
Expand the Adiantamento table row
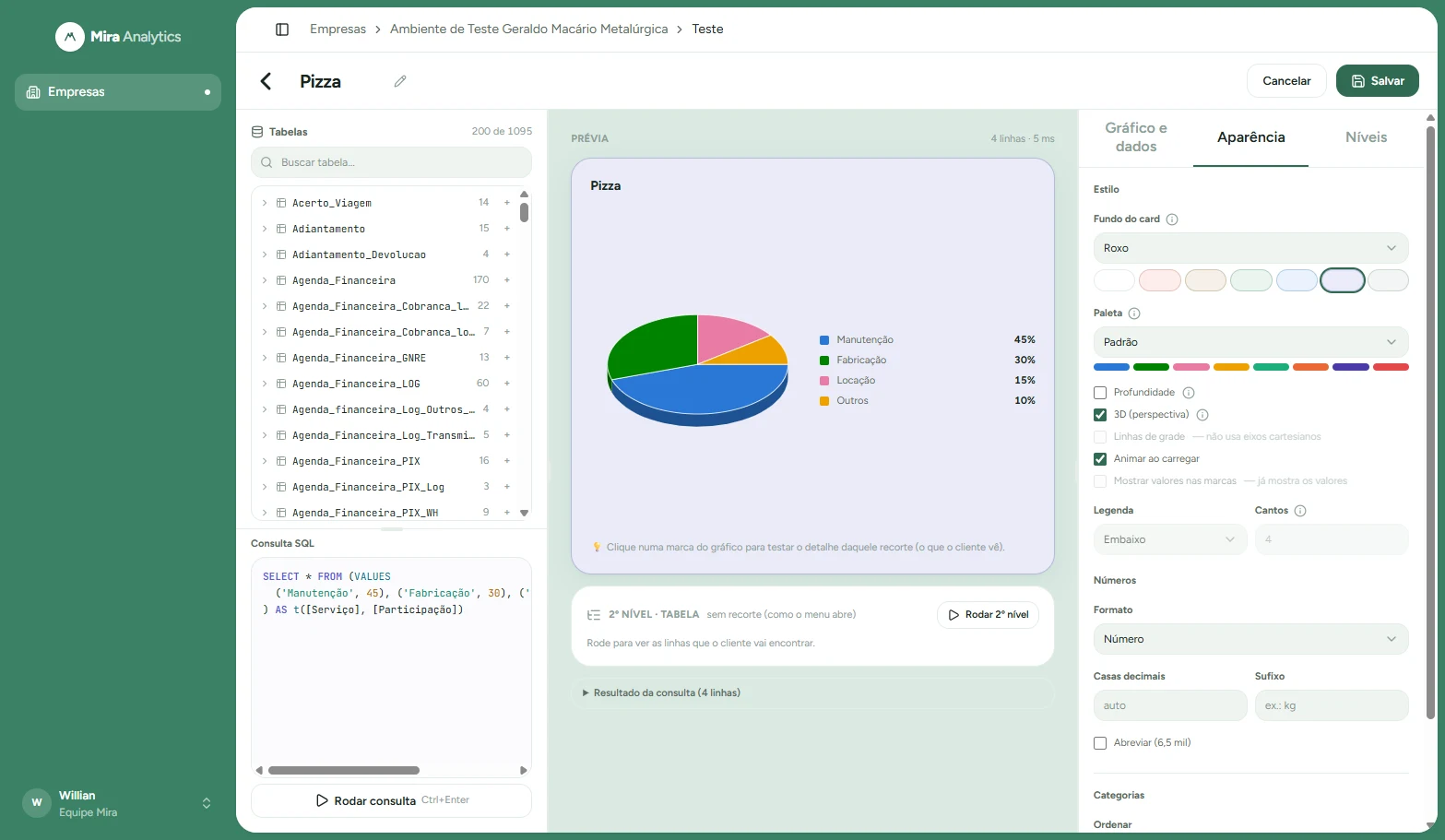265,229
